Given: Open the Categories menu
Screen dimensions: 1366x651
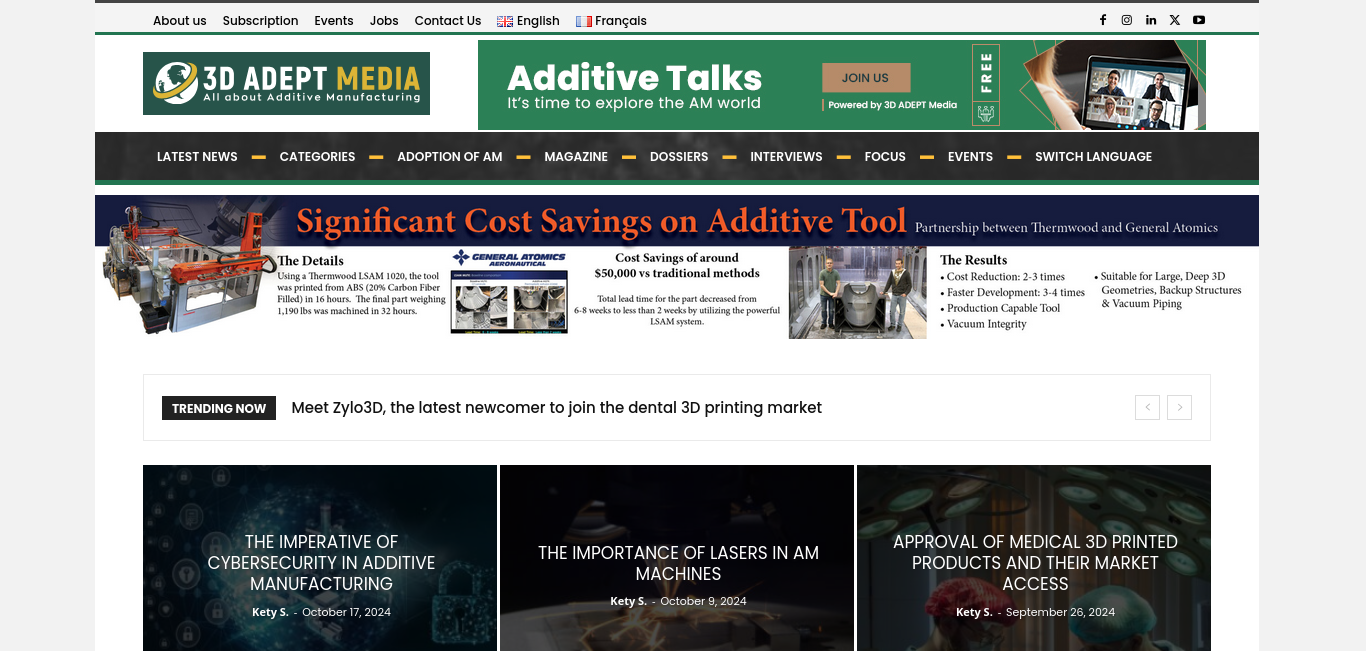Looking at the screenshot, I should tap(317, 157).
